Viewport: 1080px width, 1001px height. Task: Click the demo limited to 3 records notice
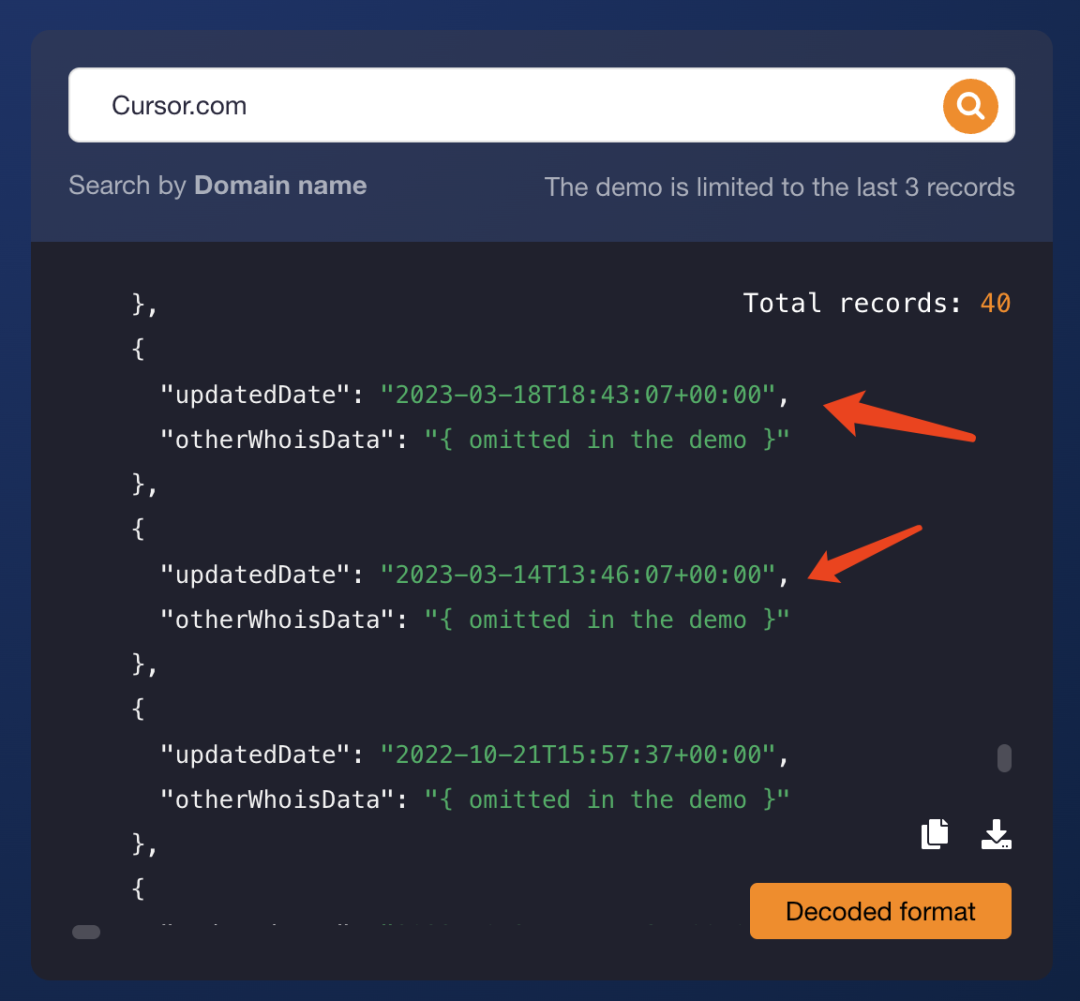point(779,187)
